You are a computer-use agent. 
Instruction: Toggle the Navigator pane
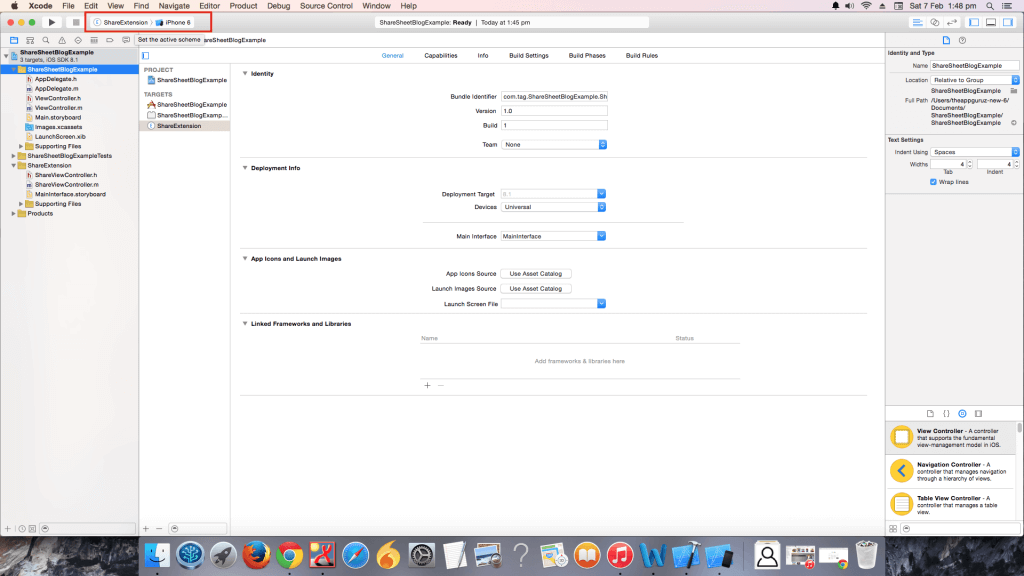974,22
